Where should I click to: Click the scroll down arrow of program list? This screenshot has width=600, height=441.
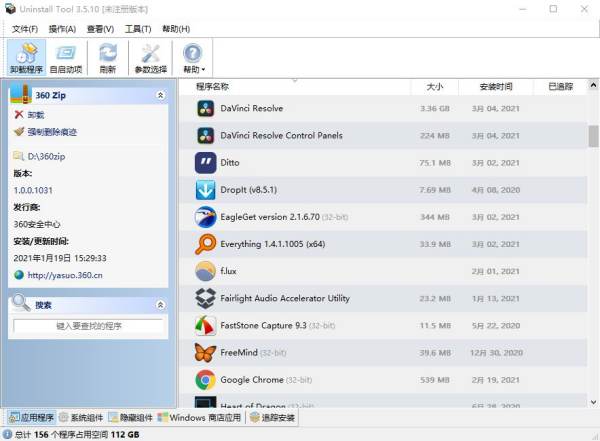point(593,402)
